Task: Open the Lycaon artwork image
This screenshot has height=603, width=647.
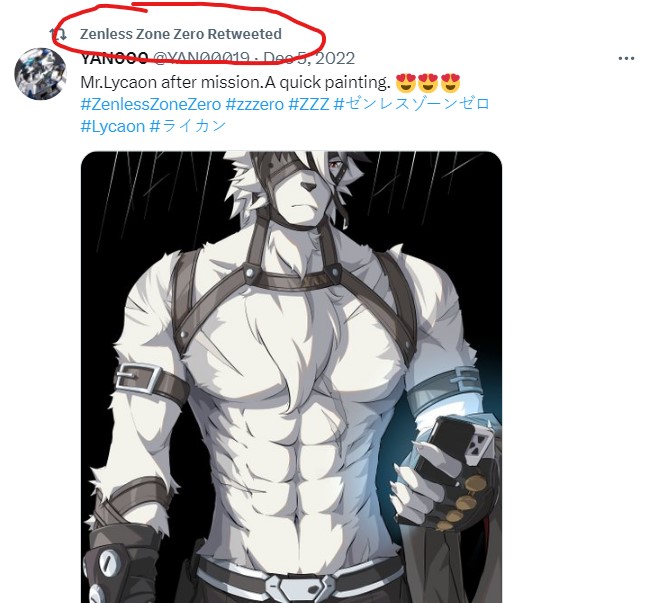Action: [291, 377]
